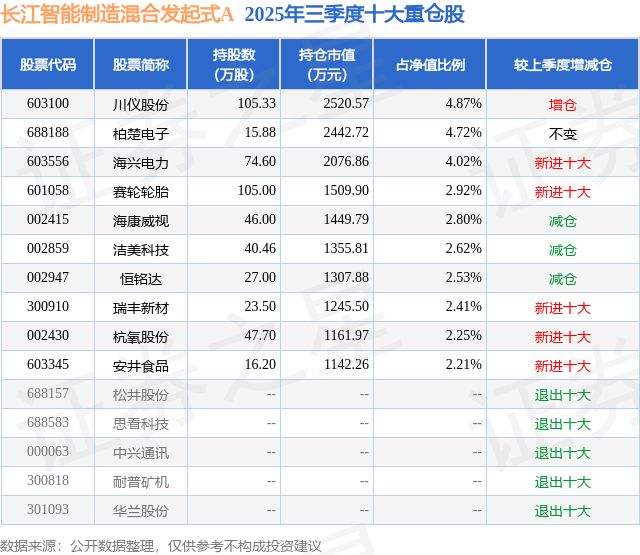Select stock name 瑞丰新材

(141, 308)
